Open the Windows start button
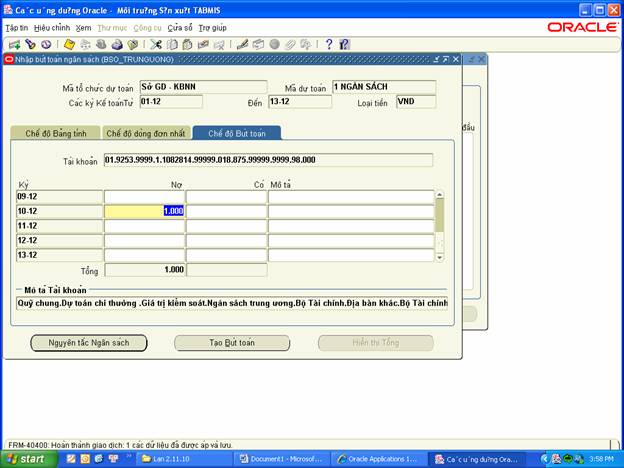The image size is (624, 468). pos(29,459)
